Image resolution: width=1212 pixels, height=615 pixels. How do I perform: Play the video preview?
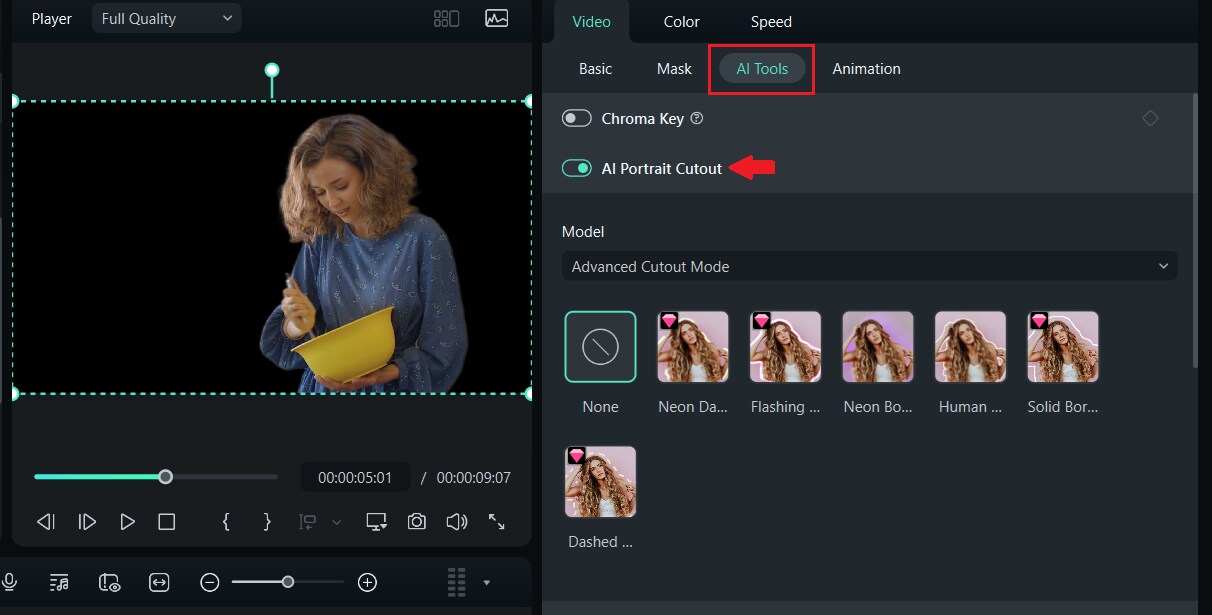point(127,521)
